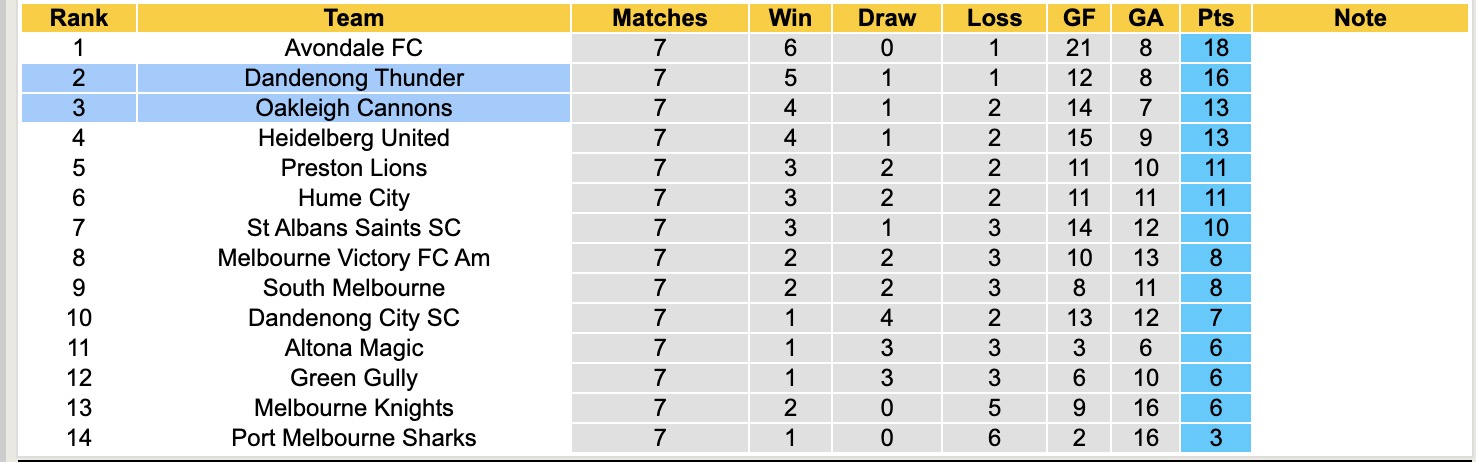Open the Preston Lions team entry
This screenshot has height=462, width=1476.
pyautogui.click(x=353, y=168)
